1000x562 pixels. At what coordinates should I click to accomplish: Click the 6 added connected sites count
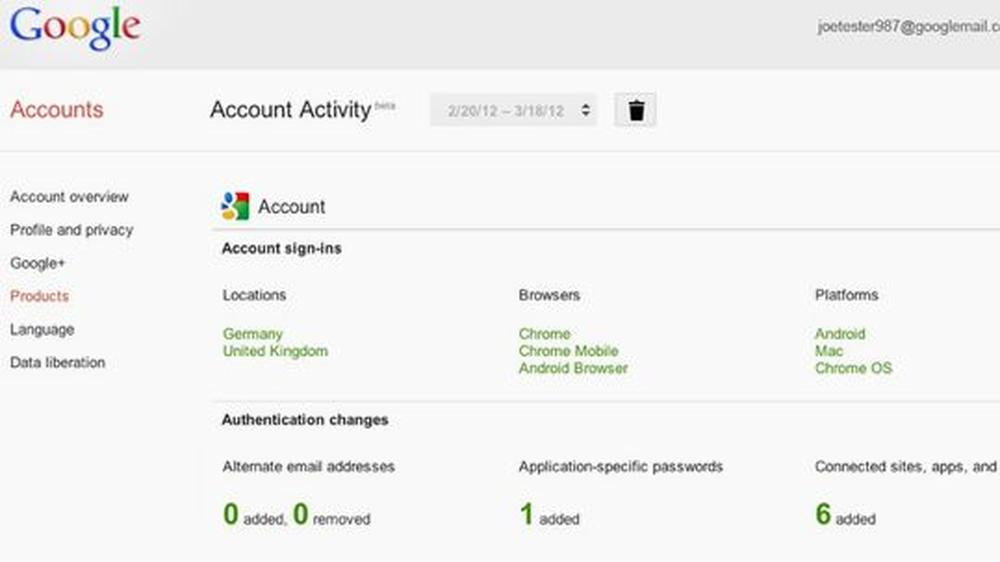click(x=845, y=514)
